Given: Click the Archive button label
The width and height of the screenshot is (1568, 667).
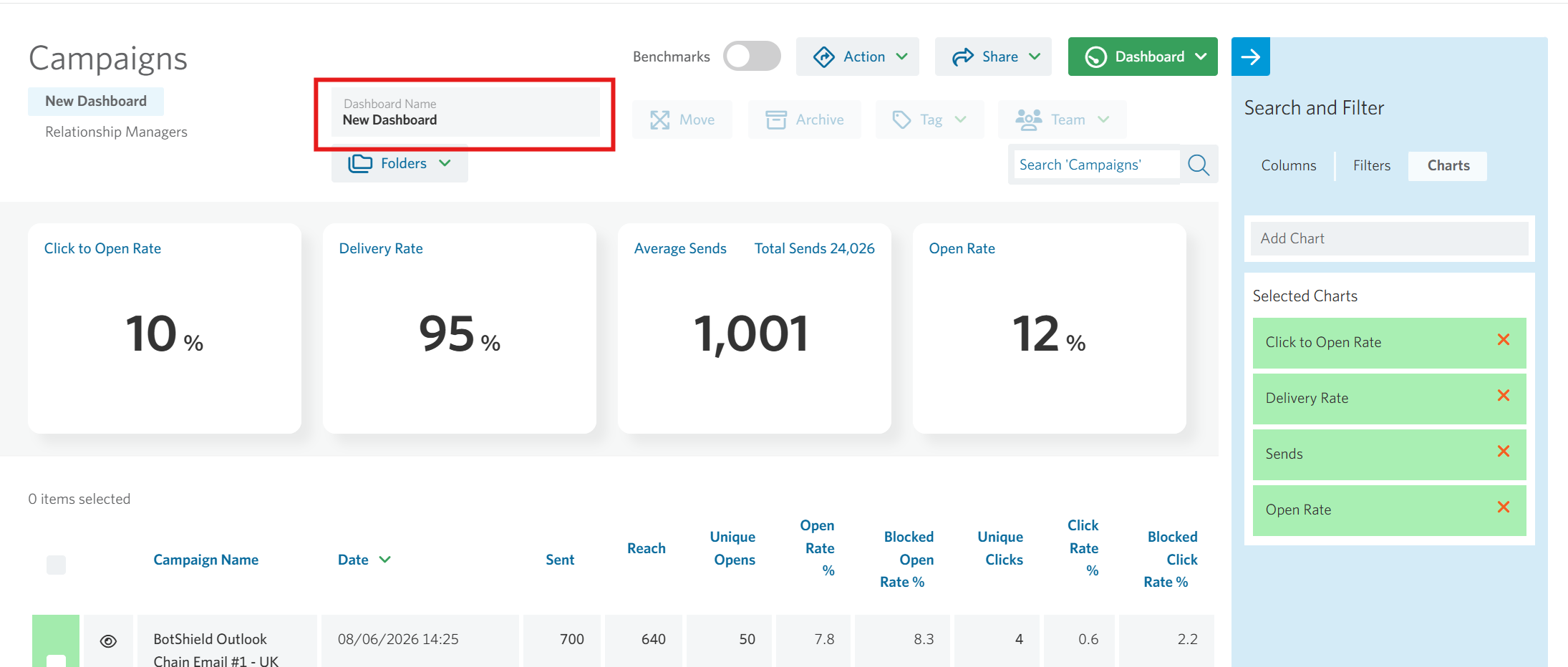Looking at the screenshot, I should pos(820,120).
